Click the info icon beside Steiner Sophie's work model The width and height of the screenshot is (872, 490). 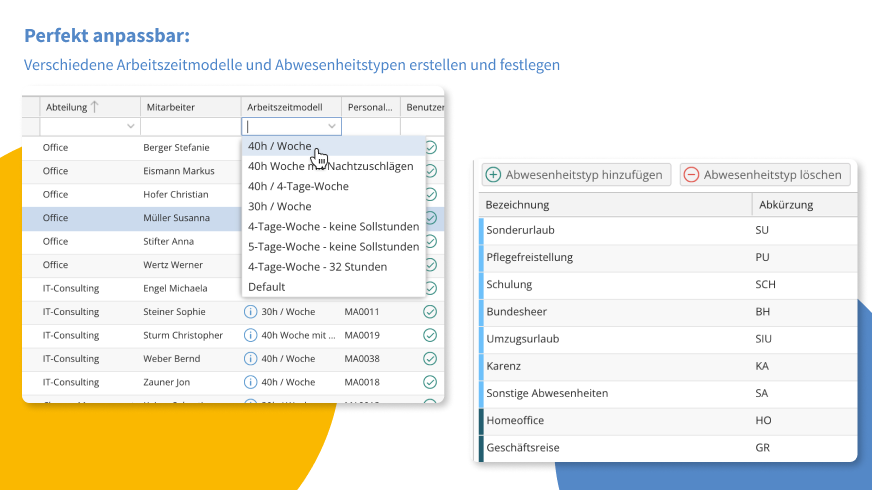251,312
